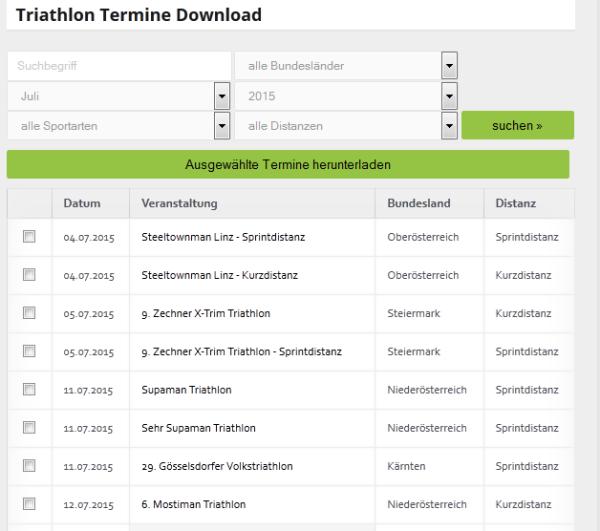Viewport: 600px width, 531px height.
Task: Click the Niederösterreich cell of Supaman Triathlon row
Action: pyautogui.click(x=427, y=390)
